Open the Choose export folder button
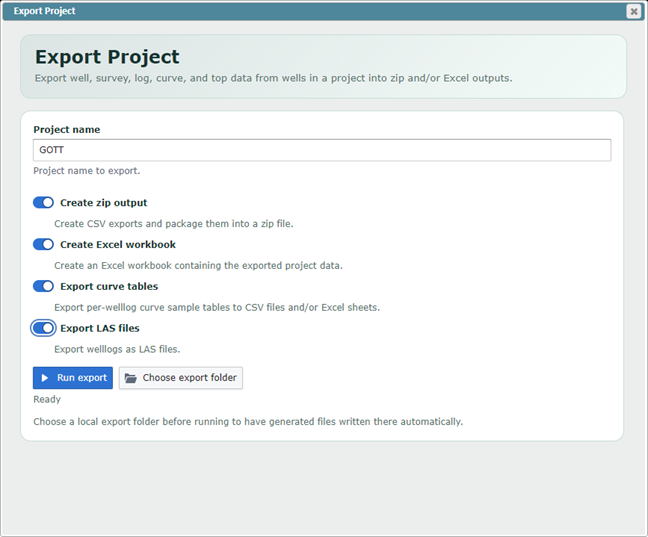 [181, 378]
